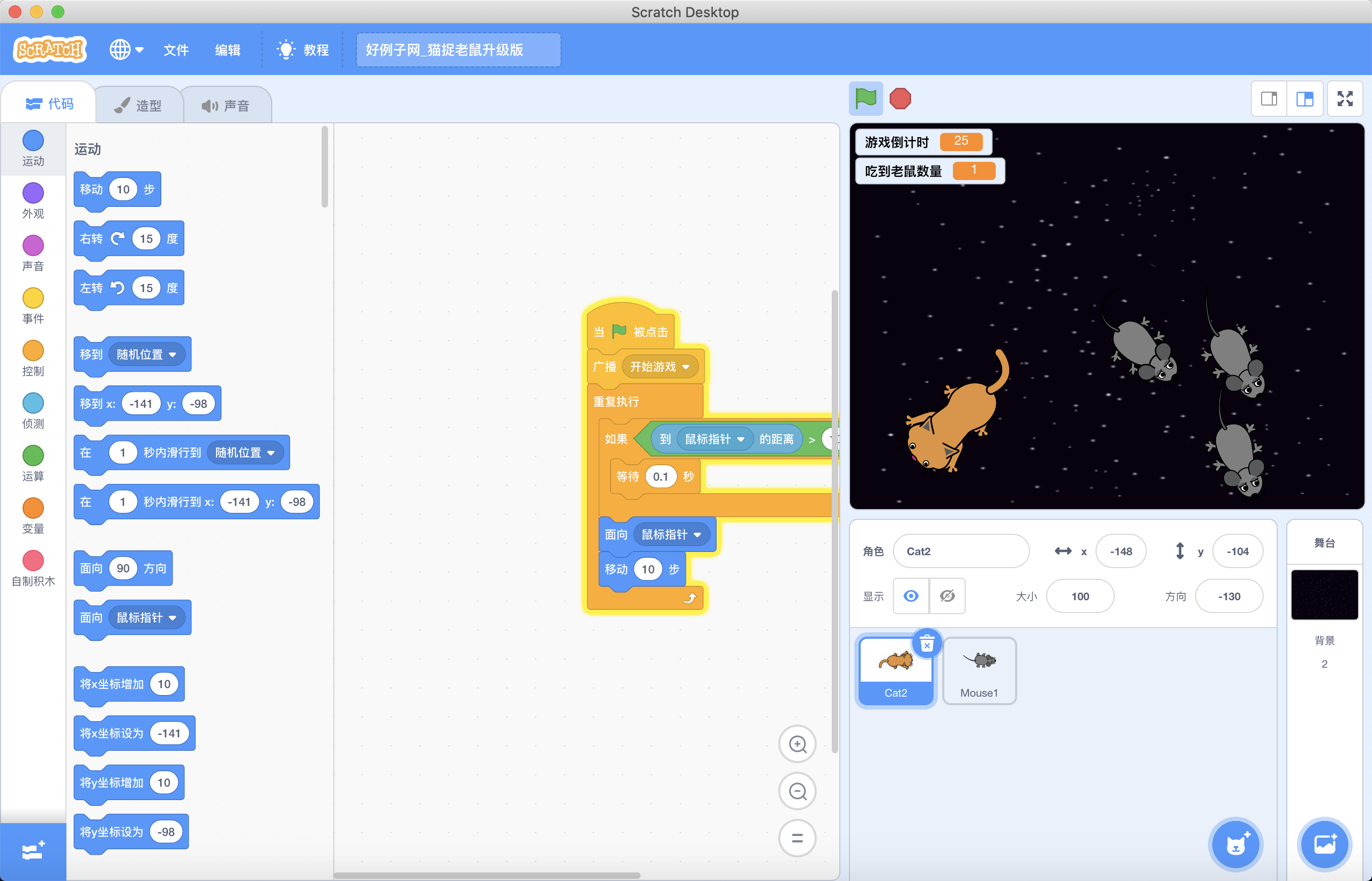Show the sprite with the eye icon
The width and height of the screenshot is (1372, 881).
coord(911,596)
